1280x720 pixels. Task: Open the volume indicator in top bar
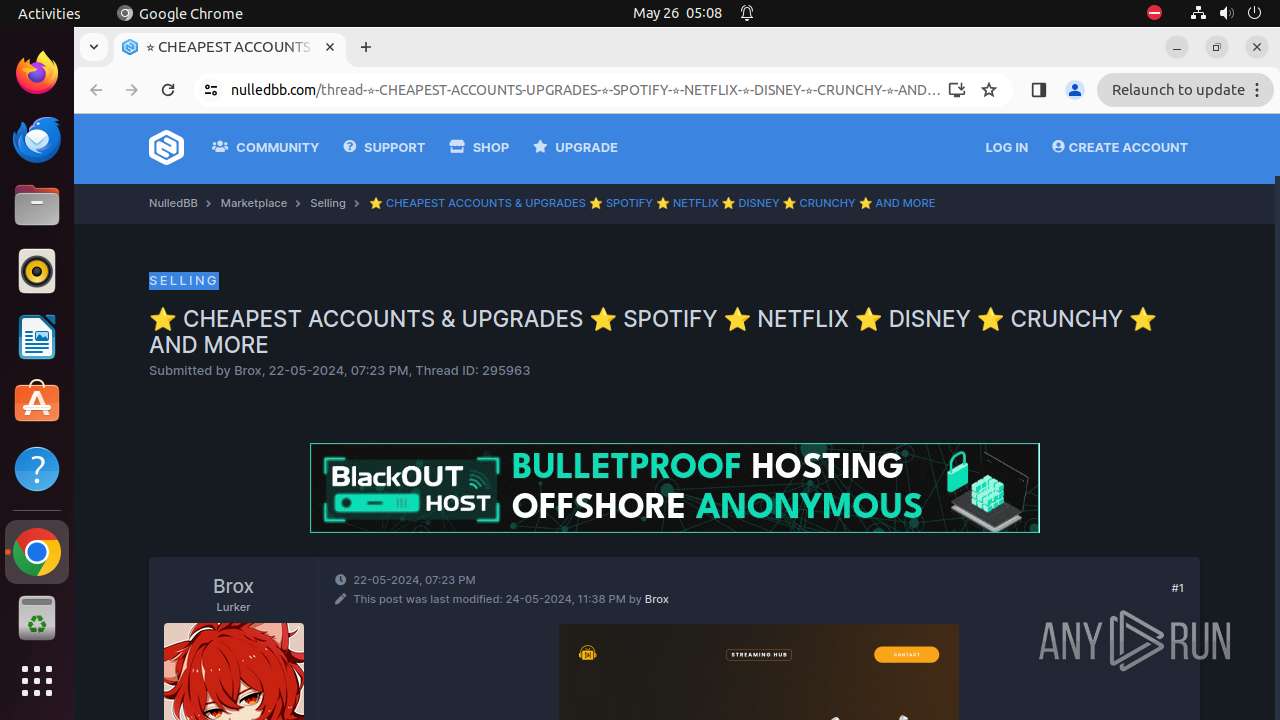tap(1226, 13)
